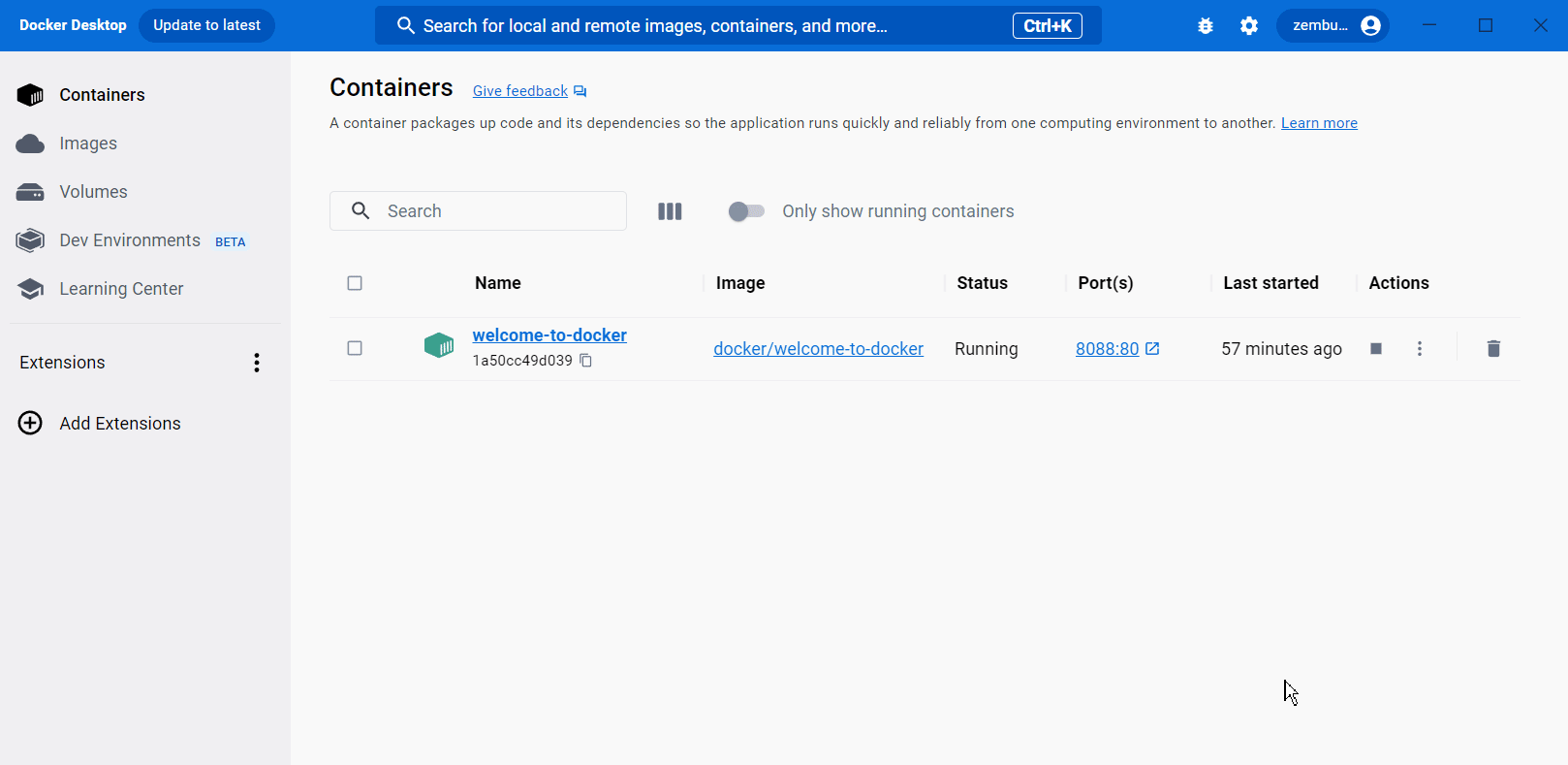Click the Port(s) column header

[1106, 283]
